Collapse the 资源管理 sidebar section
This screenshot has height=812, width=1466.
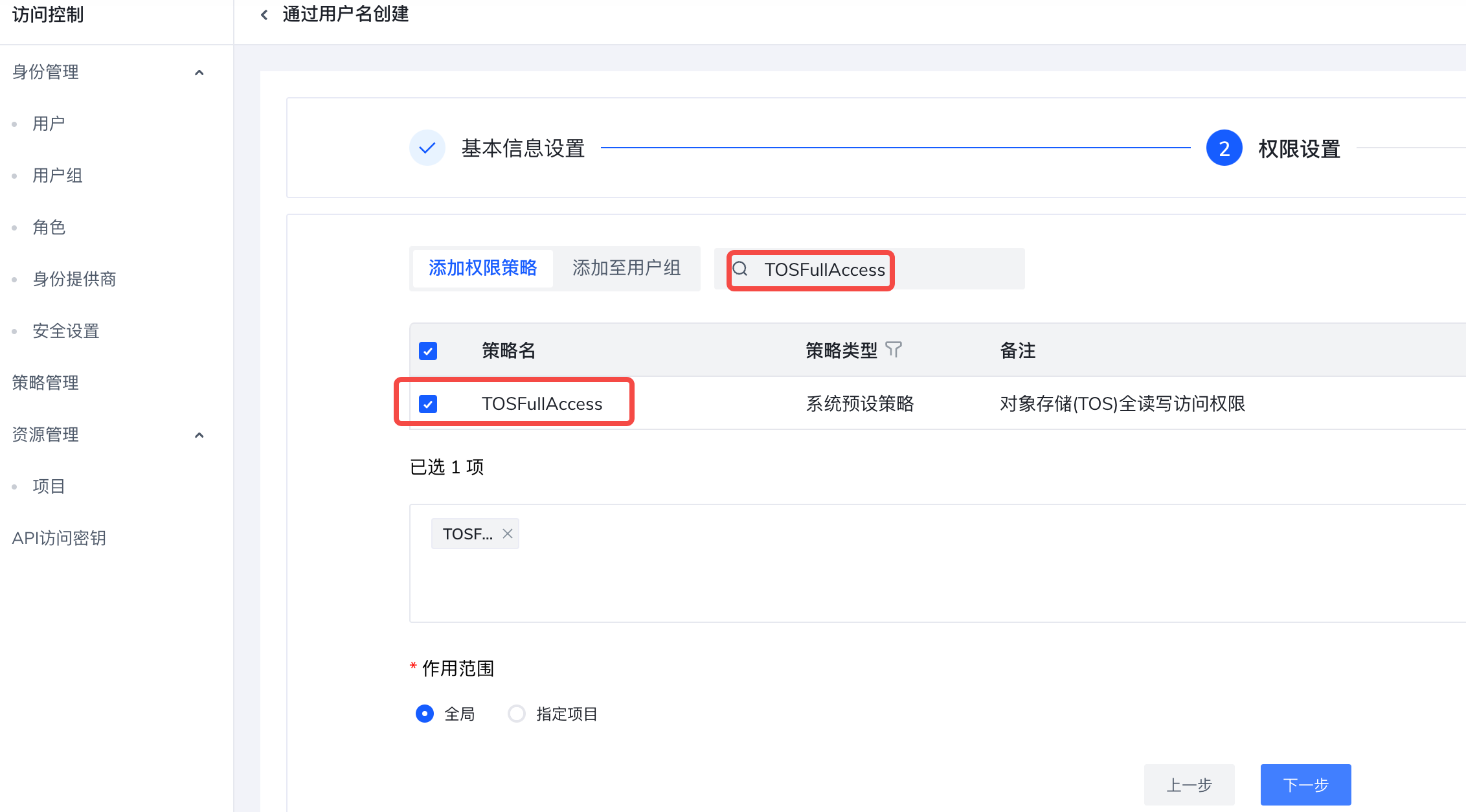pyautogui.click(x=199, y=435)
